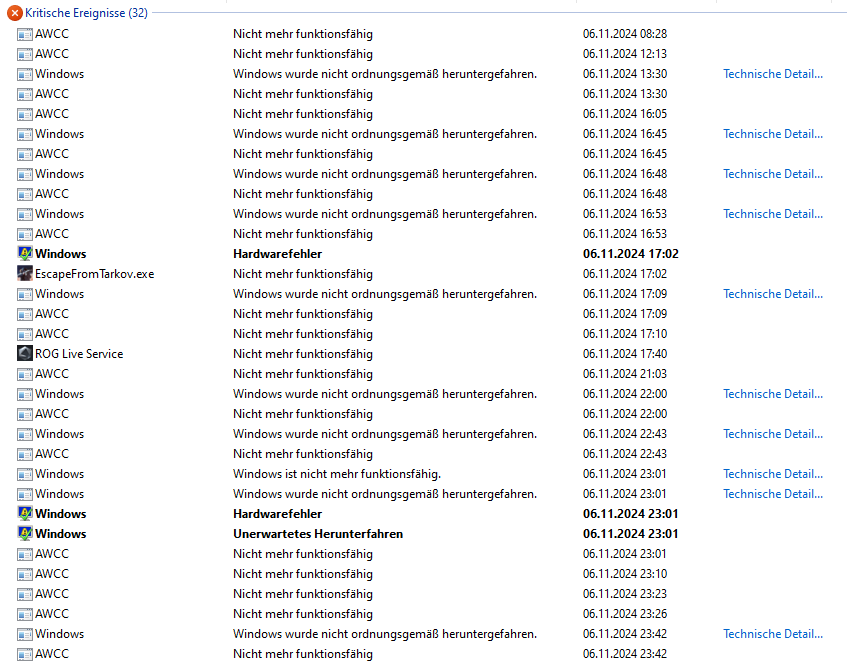Click the shield icon of Hardwarefehler 17:02
Viewport: 847px width, 667px height.
tap(25, 253)
